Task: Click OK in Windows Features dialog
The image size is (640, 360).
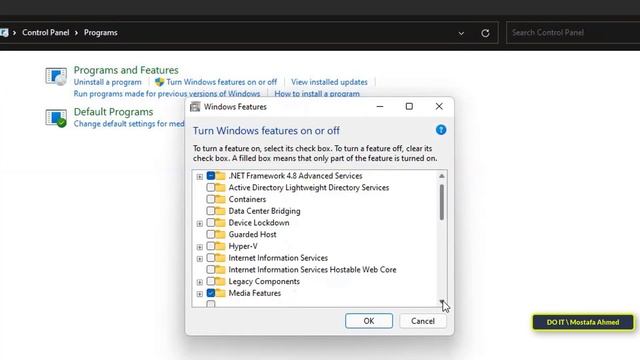Action: [x=369, y=321]
